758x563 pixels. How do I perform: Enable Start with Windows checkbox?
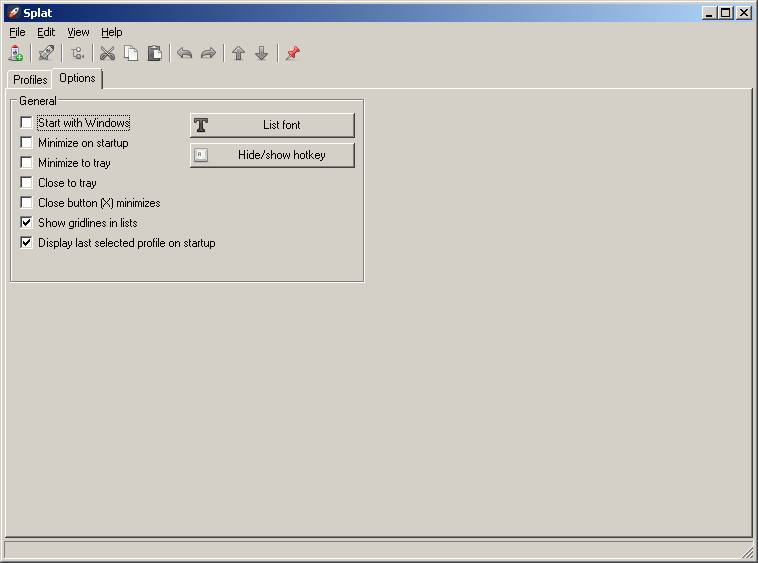27,123
